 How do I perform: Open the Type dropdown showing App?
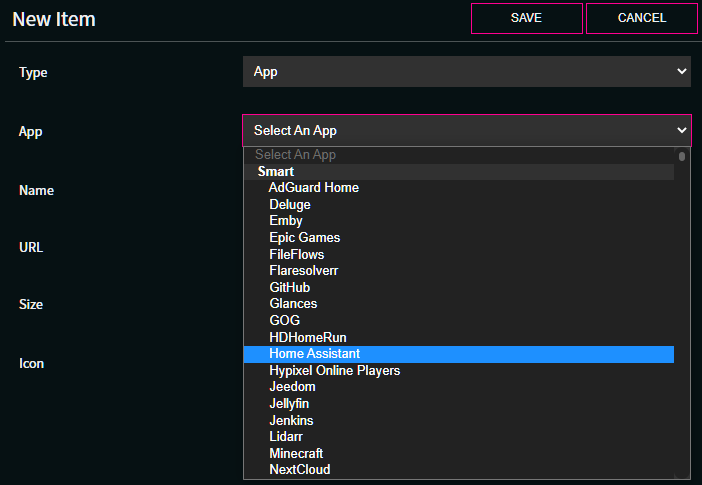(467, 72)
